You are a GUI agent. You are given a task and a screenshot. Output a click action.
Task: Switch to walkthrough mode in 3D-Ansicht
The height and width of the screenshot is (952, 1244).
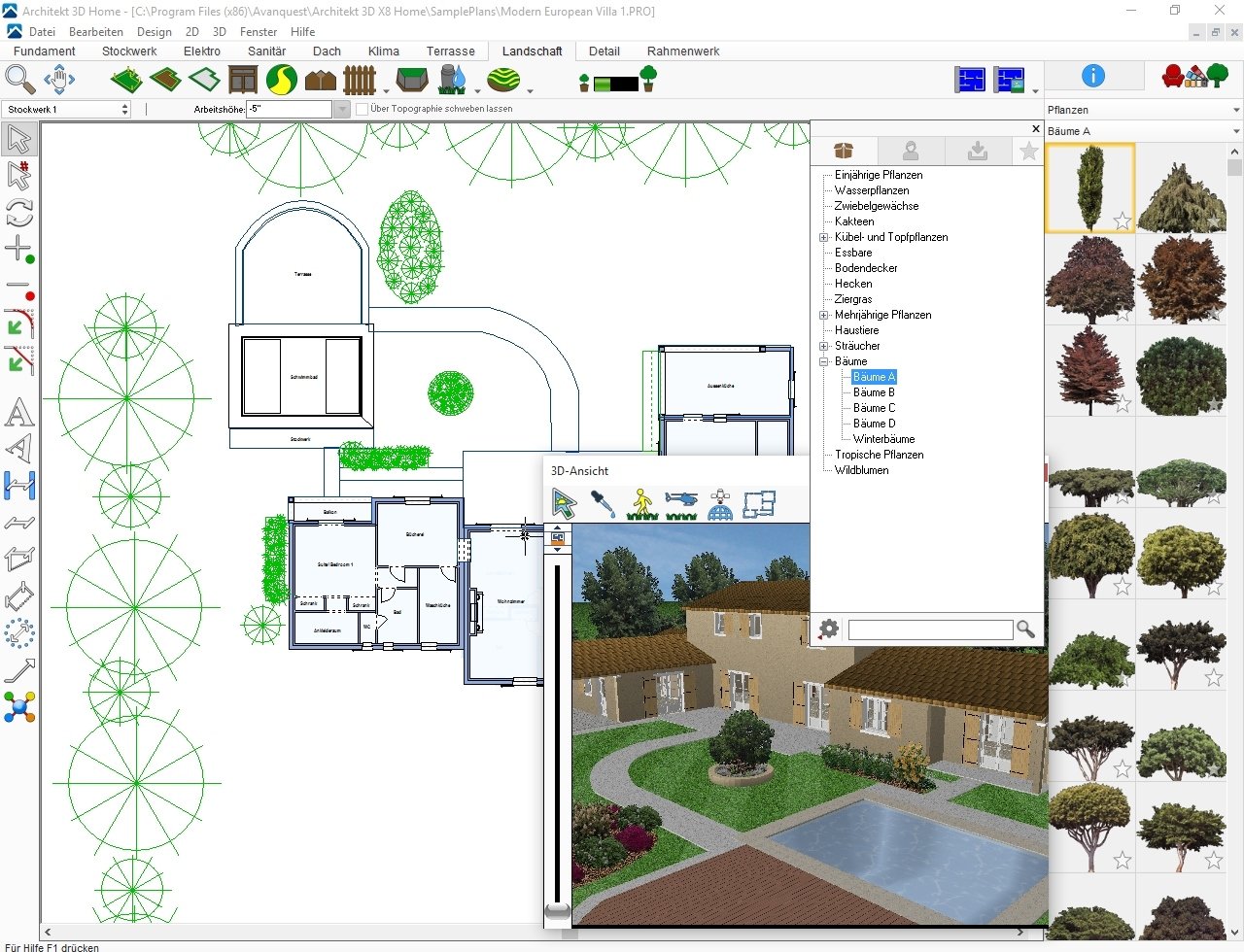(641, 504)
